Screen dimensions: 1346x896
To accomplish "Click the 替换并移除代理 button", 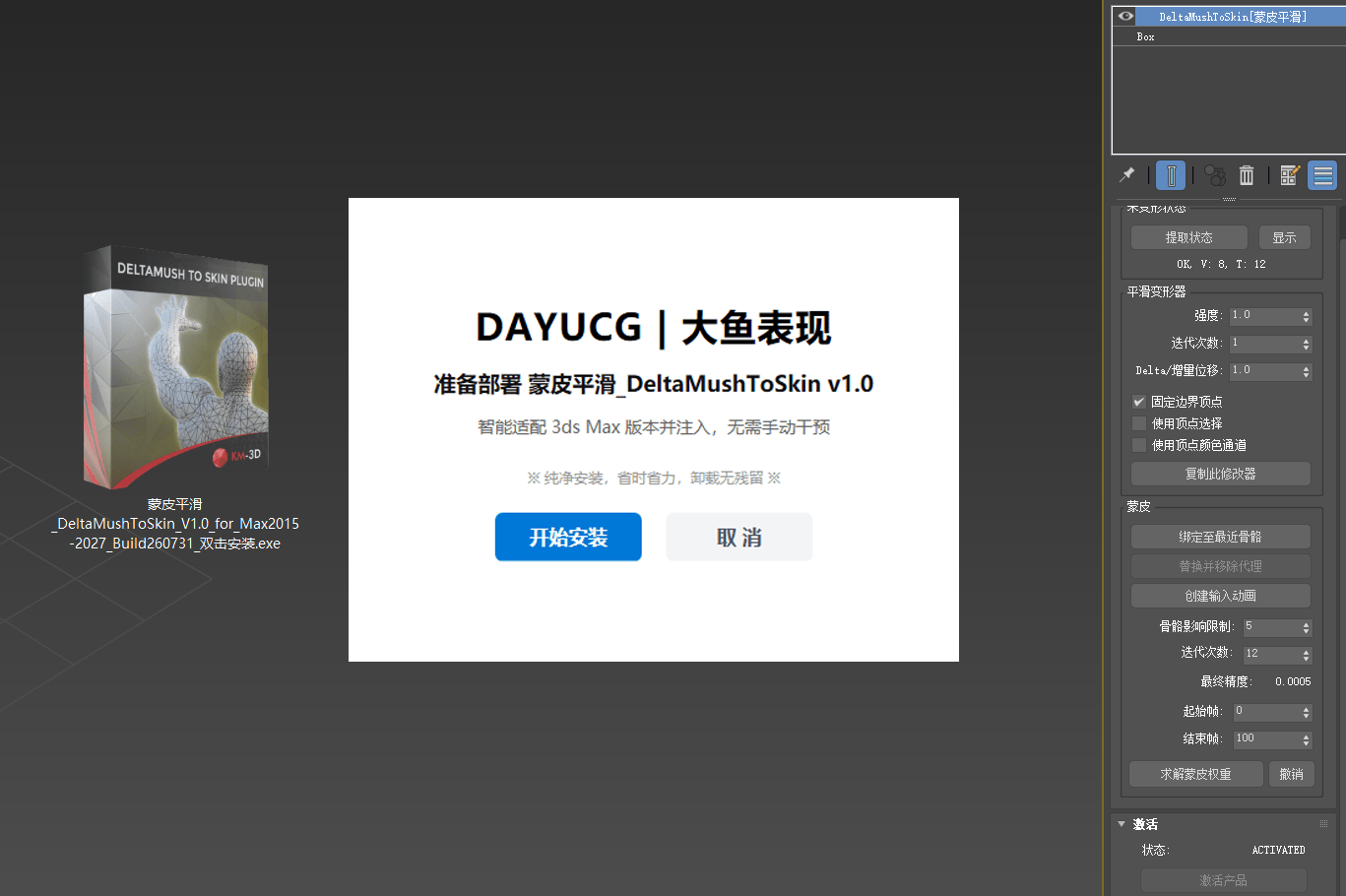I will coord(1221,566).
